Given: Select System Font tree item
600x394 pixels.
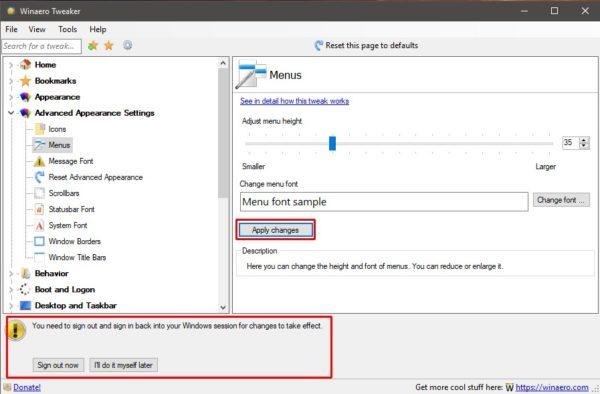Looking at the screenshot, I should point(68,225).
